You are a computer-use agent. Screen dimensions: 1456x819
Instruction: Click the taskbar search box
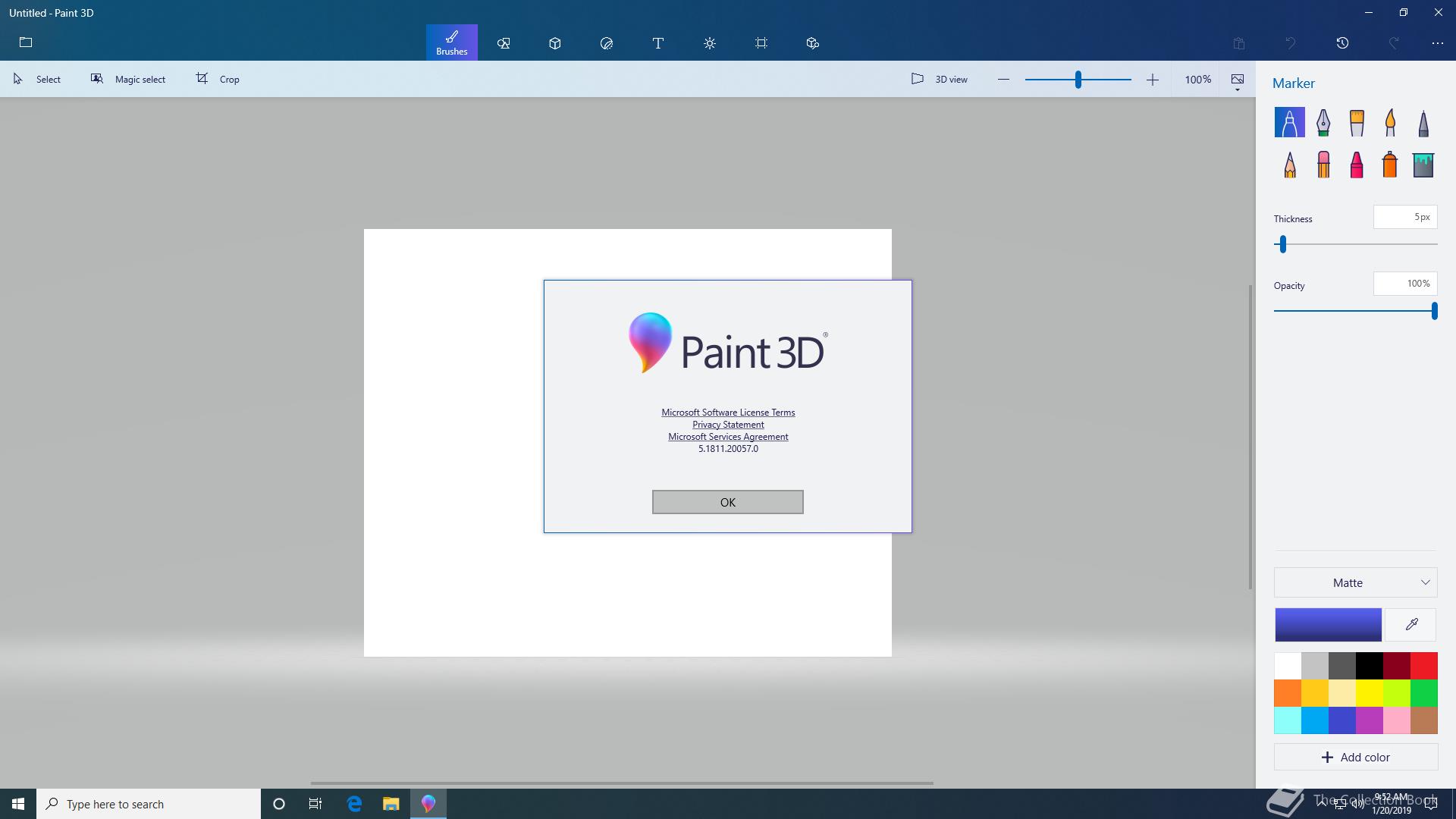pyautogui.click(x=149, y=804)
